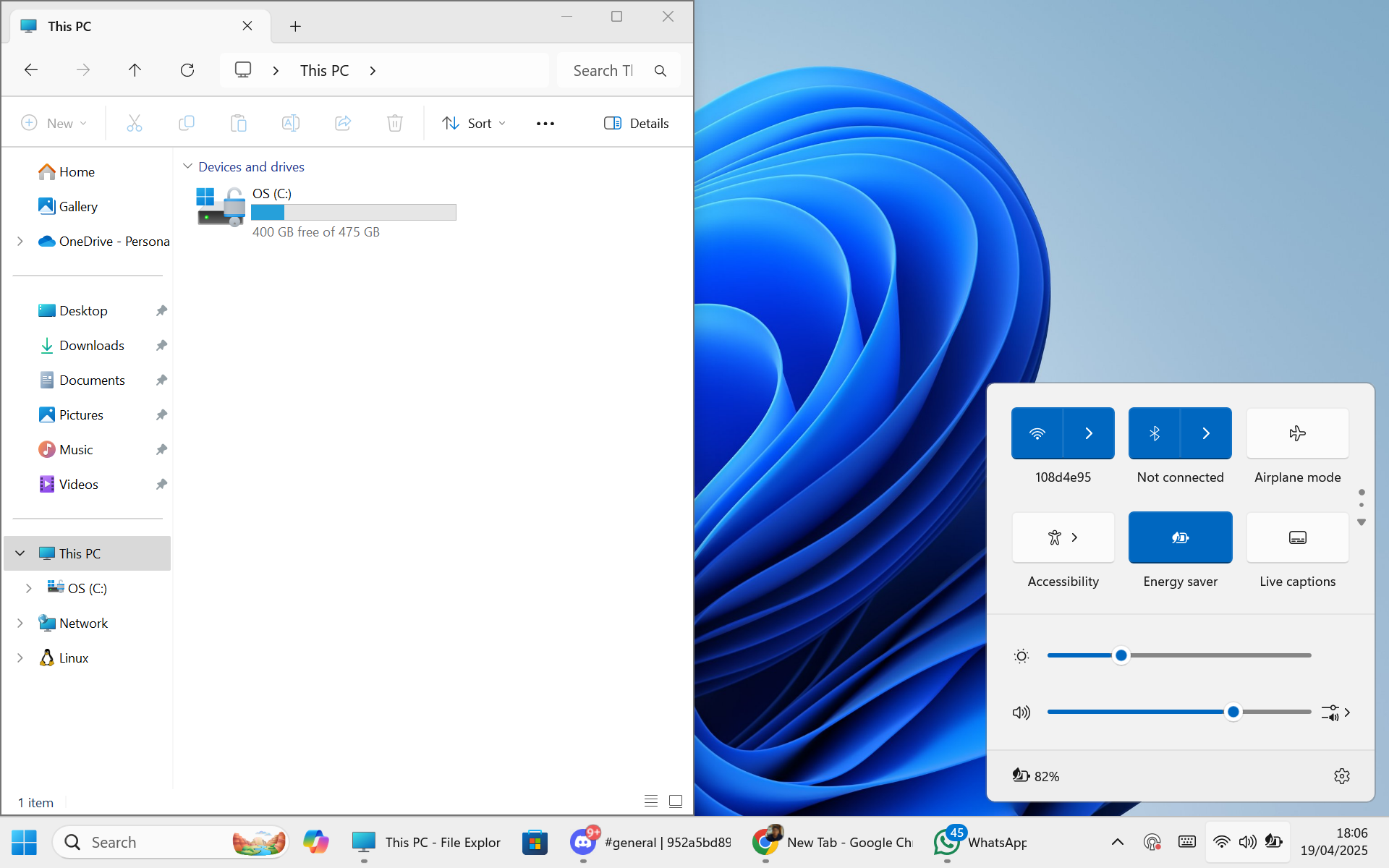Open Microsoft Store from the taskbar
The width and height of the screenshot is (1389, 868).
pos(535,842)
